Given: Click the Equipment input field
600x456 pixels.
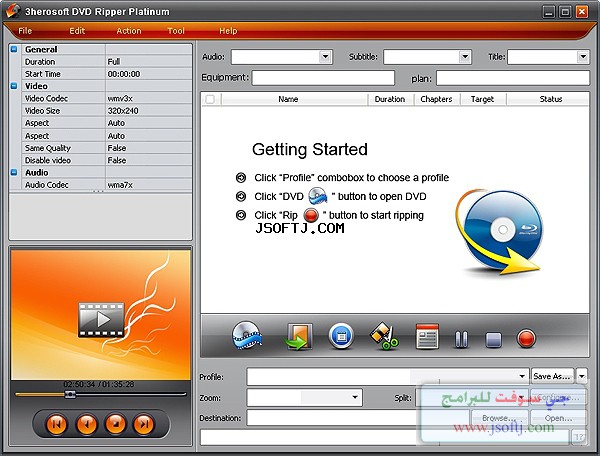Looking at the screenshot, I should [323, 78].
